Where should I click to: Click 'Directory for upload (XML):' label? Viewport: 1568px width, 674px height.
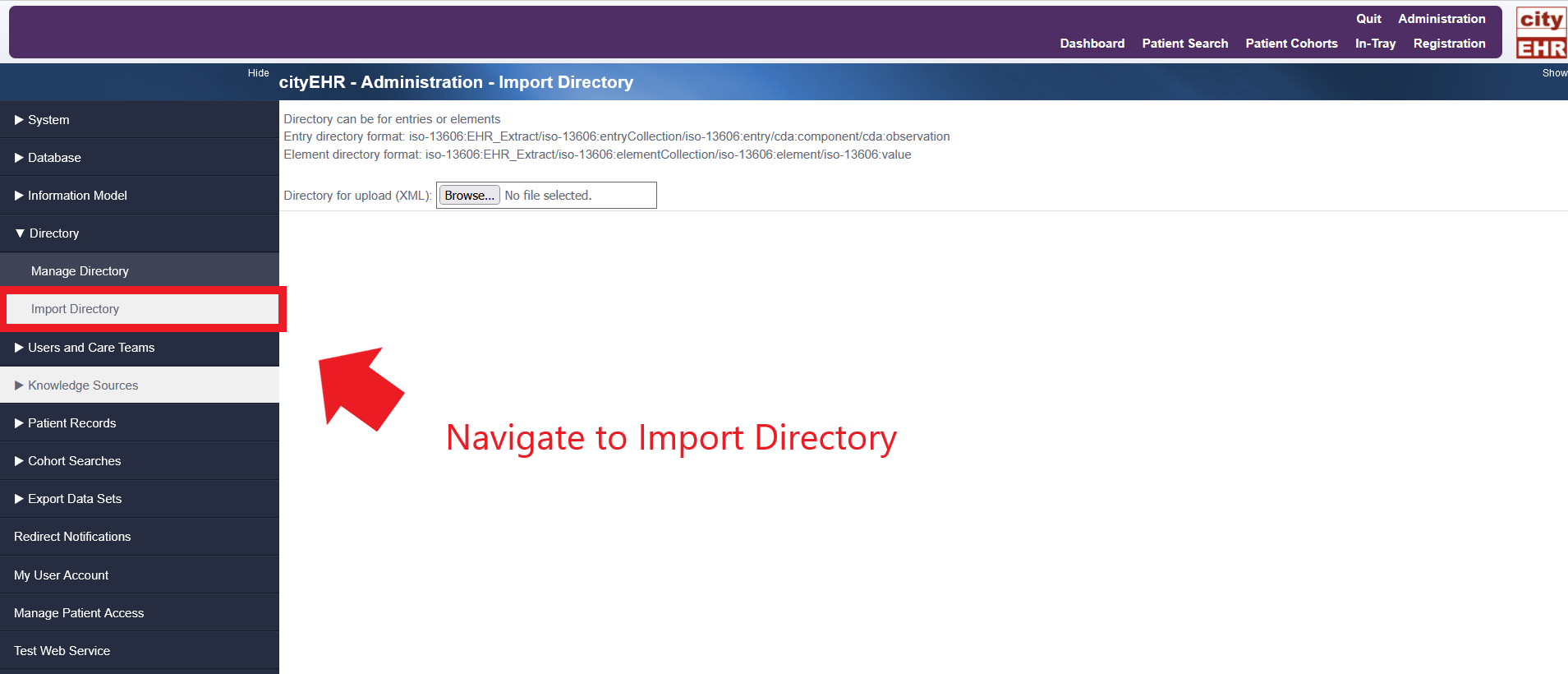coord(357,196)
